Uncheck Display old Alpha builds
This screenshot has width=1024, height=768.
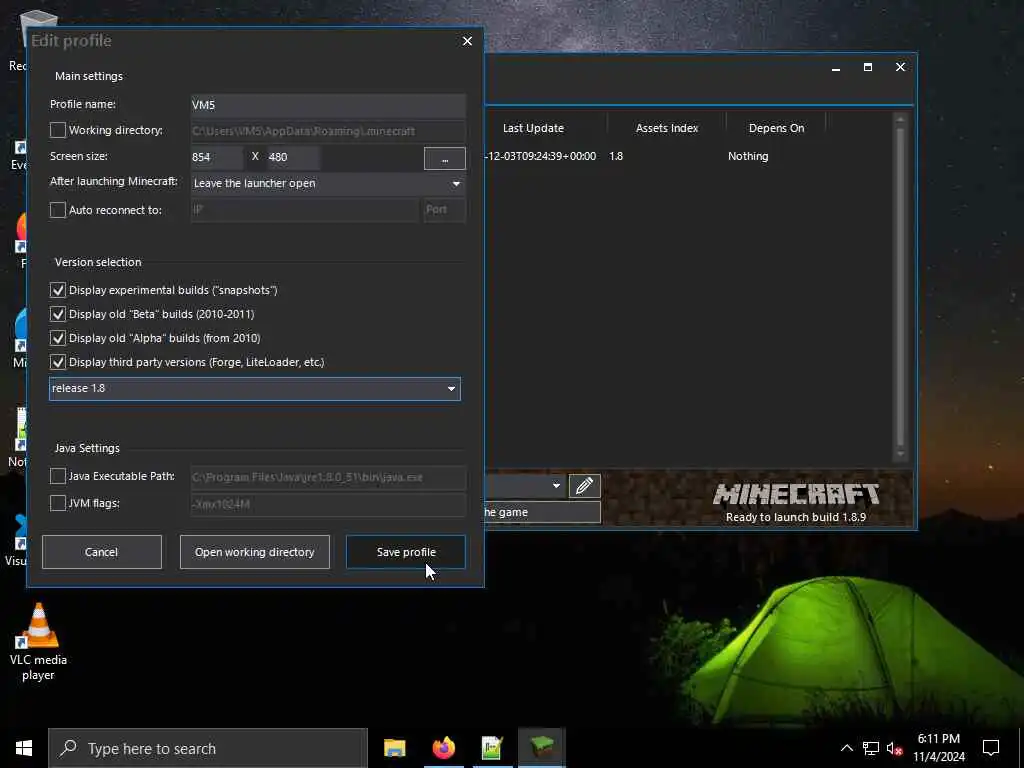57,338
